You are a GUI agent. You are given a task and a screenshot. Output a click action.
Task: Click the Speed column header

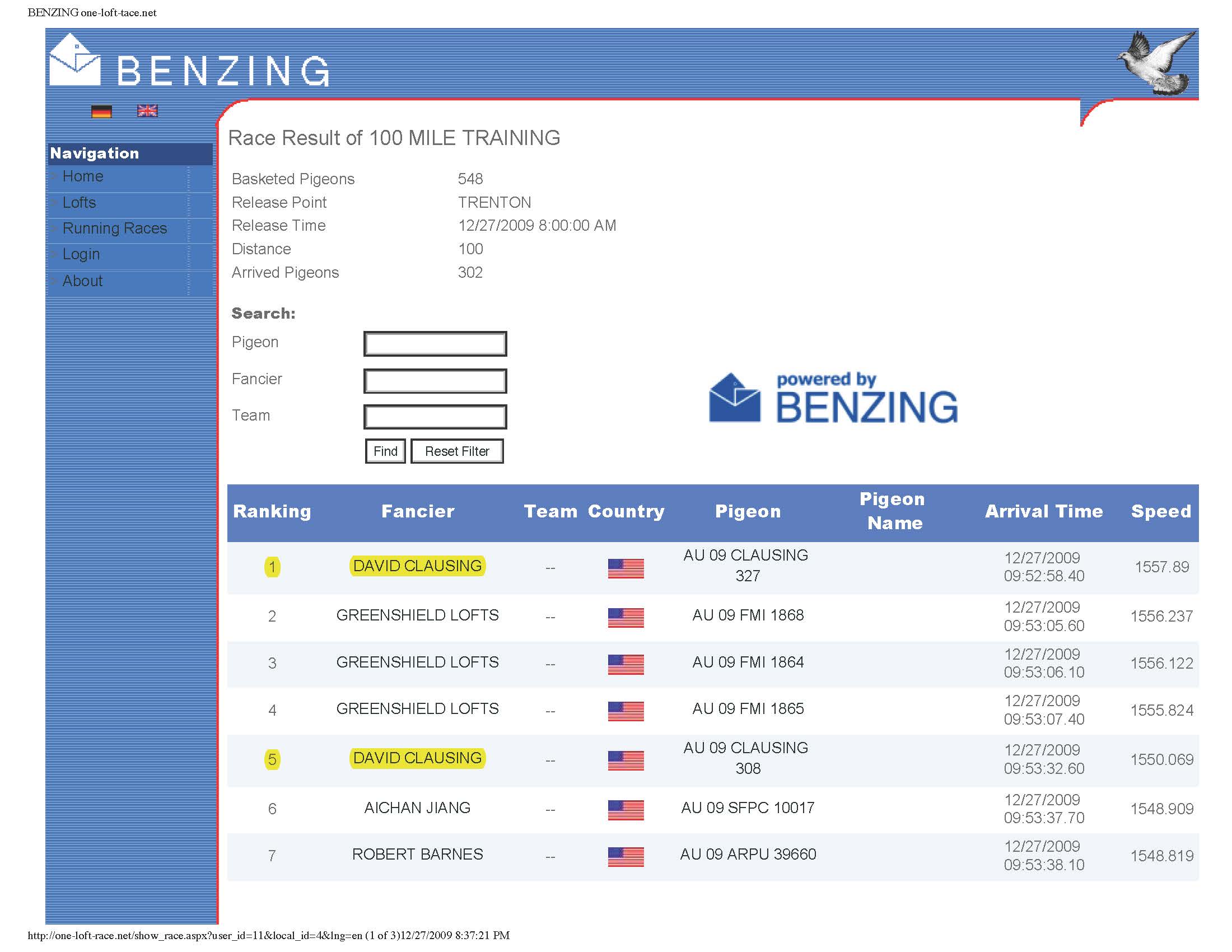pos(1161,511)
